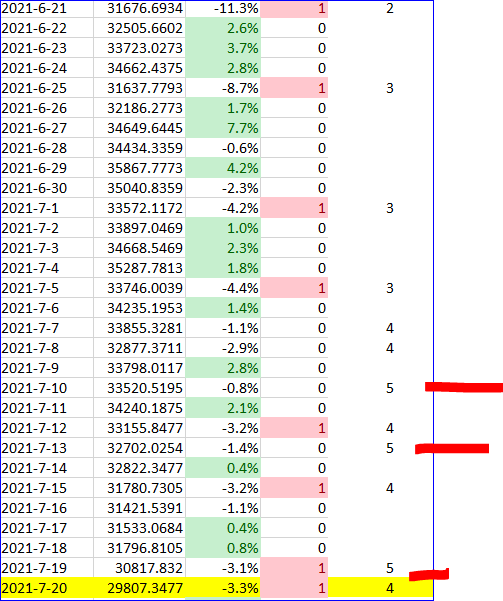Select price cell 33520.5195
The height and width of the screenshot is (601, 503).
pos(139,388)
